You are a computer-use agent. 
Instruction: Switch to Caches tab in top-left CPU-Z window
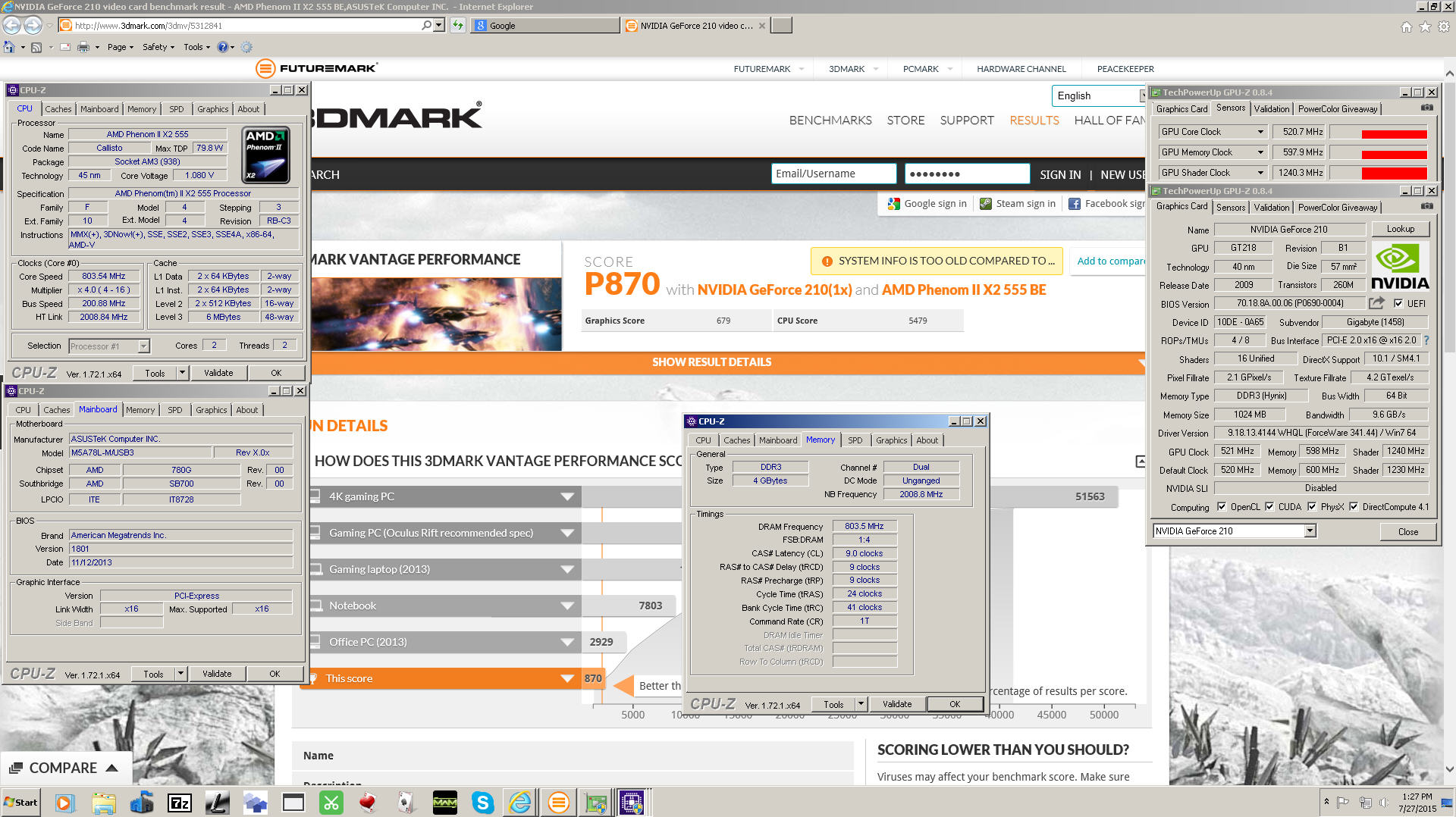(58, 109)
